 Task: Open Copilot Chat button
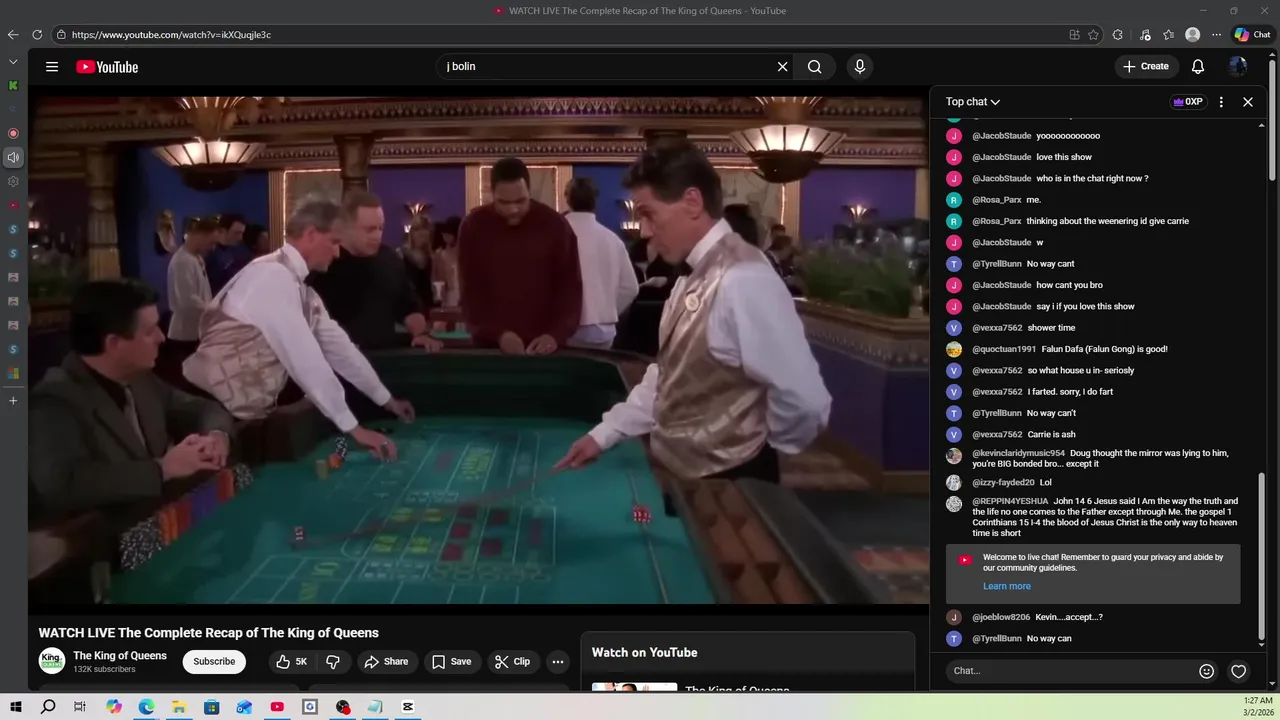click(1252, 35)
